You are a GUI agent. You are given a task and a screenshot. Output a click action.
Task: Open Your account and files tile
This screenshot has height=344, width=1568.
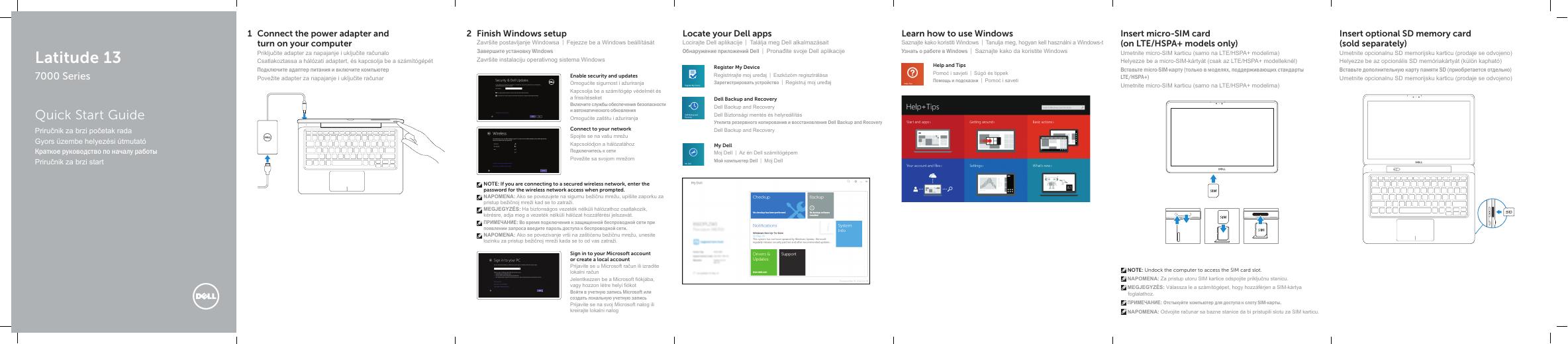[x=933, y=180]
